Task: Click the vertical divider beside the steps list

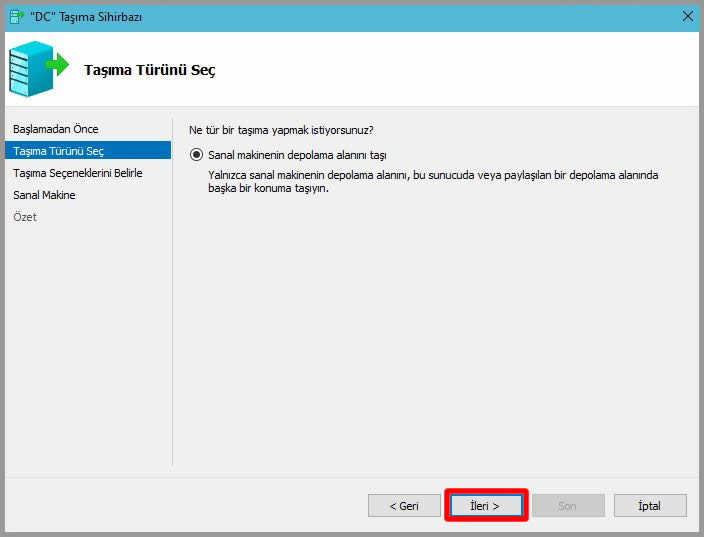Action: [173, 290]
